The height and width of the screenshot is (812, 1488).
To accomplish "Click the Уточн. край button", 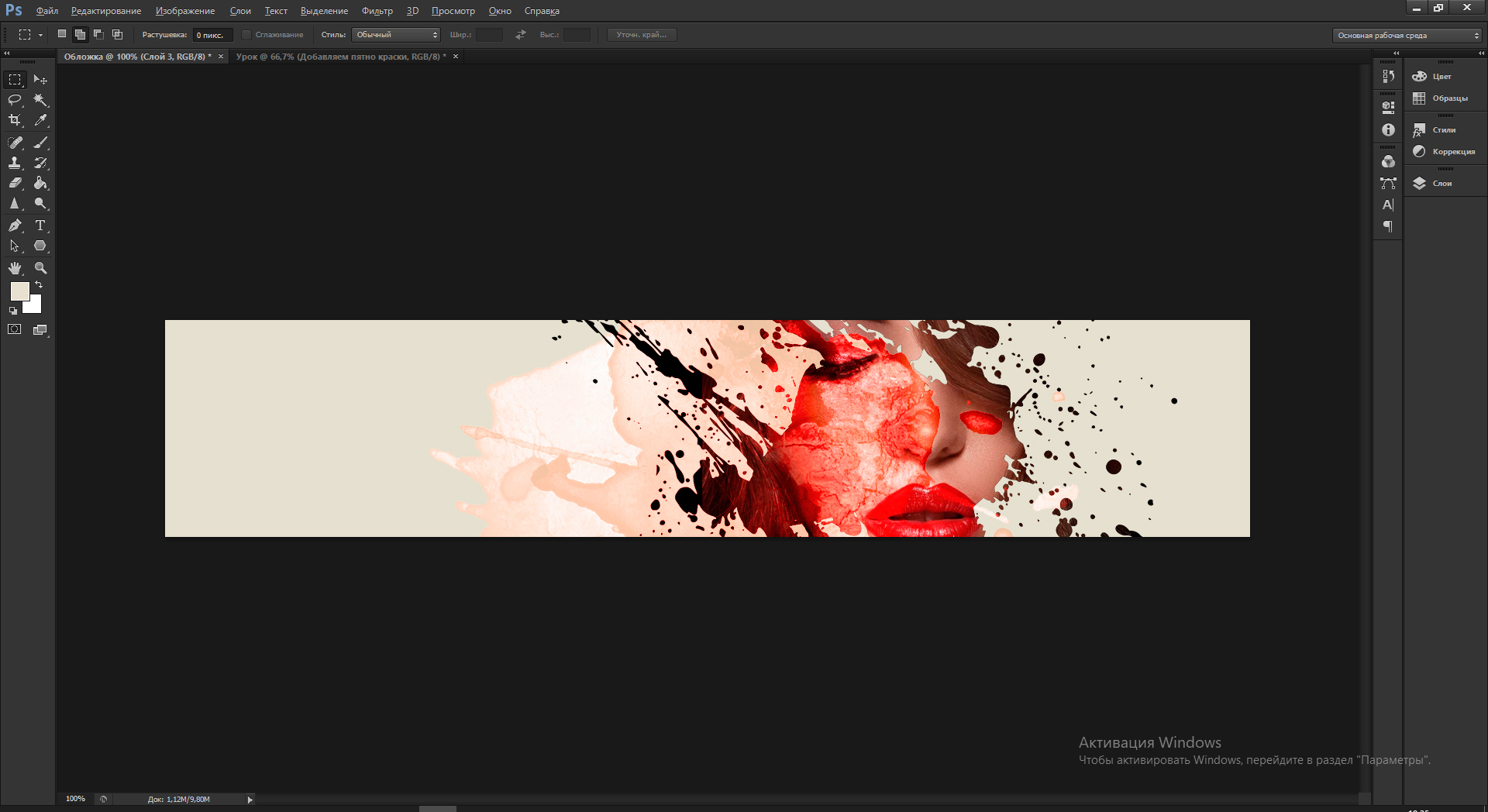I will 641,35.
